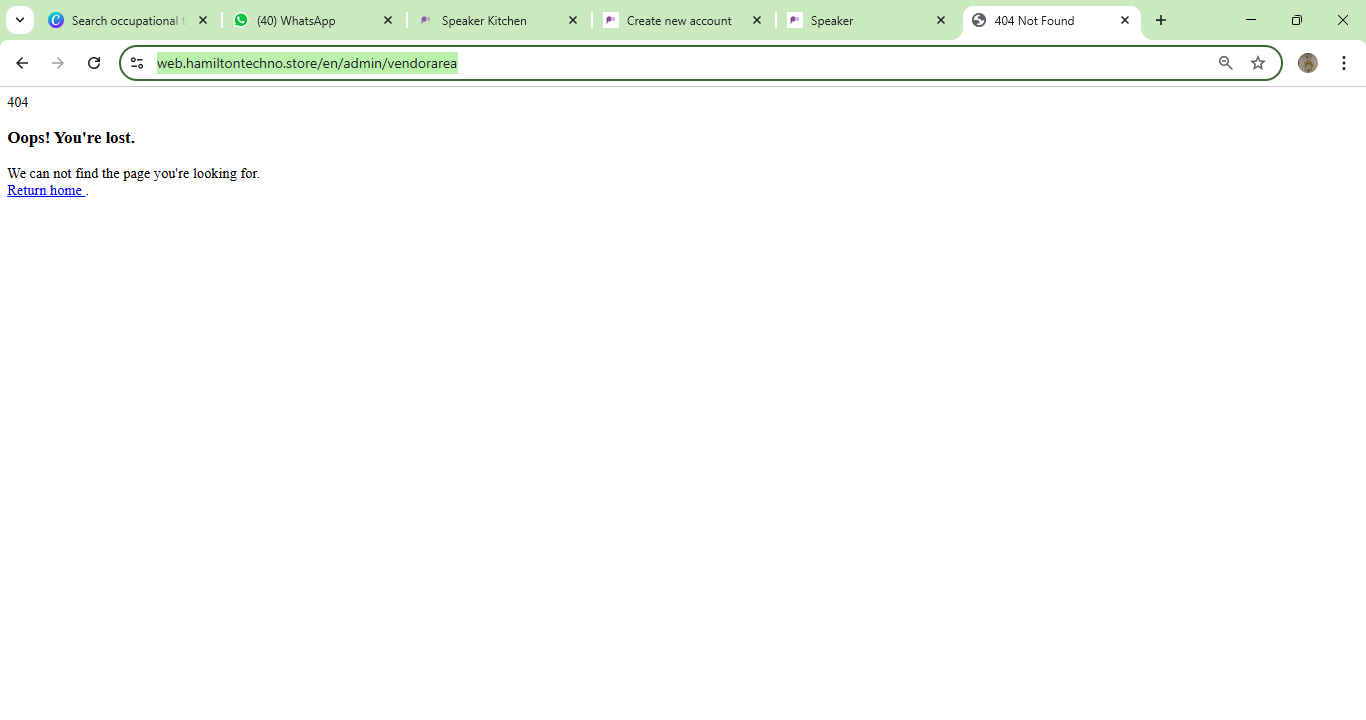Viewport: 1366px width, 720px height.
Task: Open a new tab with plus button
Action: 1161,20
